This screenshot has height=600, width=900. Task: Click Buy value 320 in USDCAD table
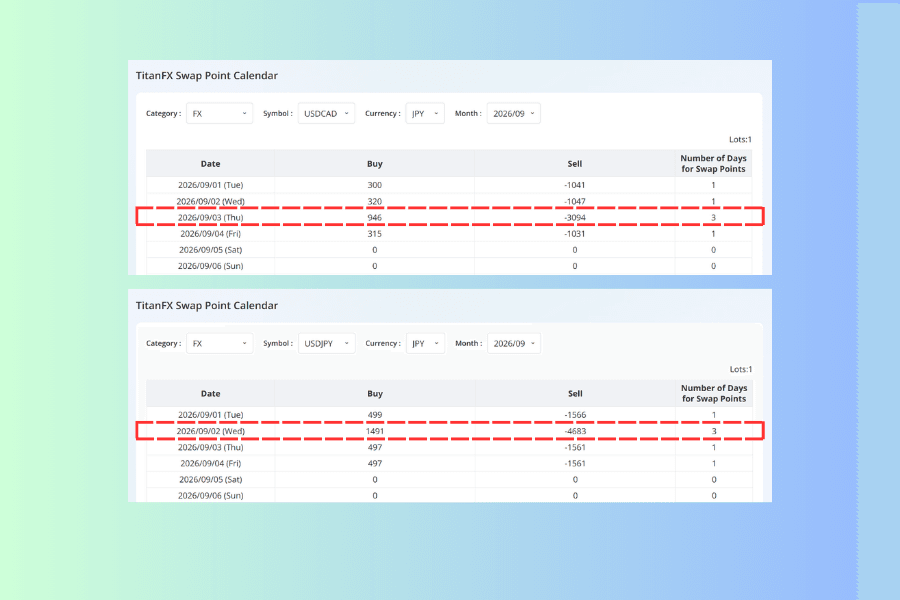point(375,202)
